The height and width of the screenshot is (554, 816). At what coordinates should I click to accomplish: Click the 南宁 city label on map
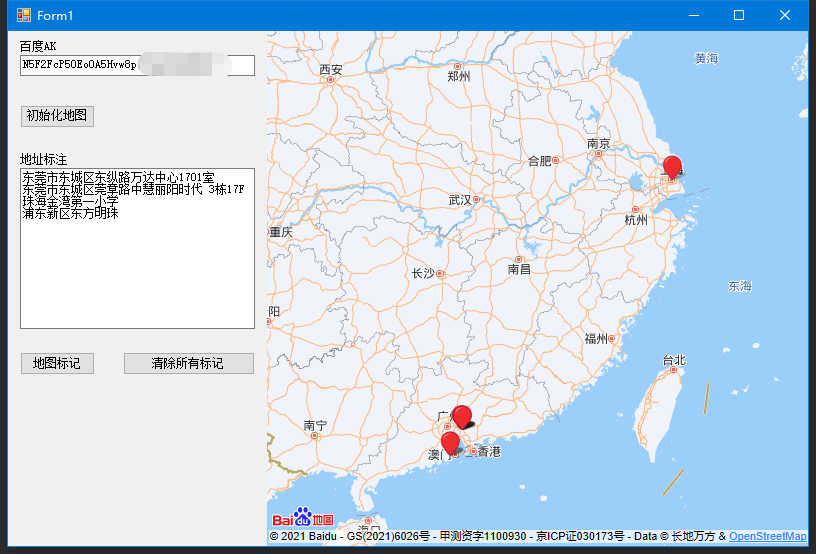[315, 426]
